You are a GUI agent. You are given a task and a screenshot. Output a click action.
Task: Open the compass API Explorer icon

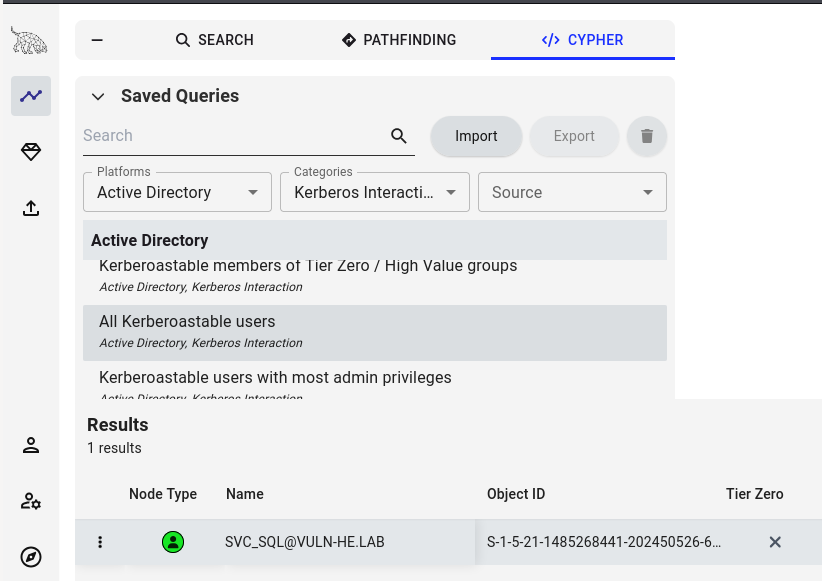(31, 557)
